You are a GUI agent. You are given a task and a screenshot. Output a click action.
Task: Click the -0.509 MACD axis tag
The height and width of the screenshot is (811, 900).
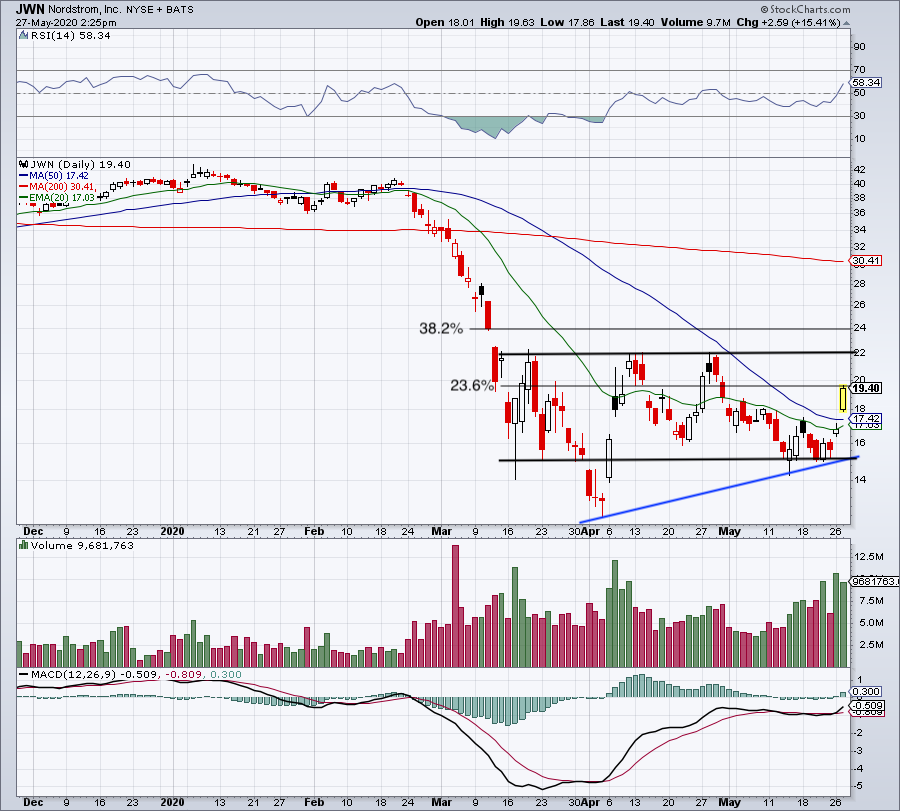866,705
